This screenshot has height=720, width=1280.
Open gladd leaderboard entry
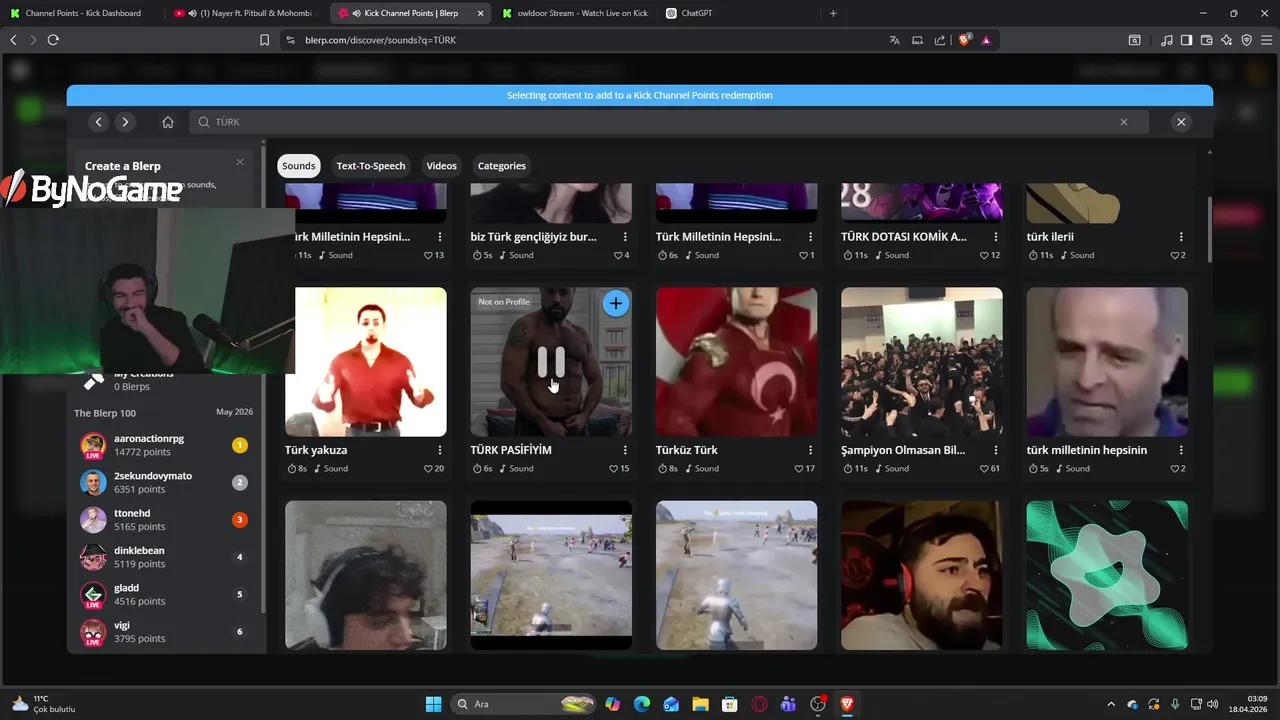165,594
